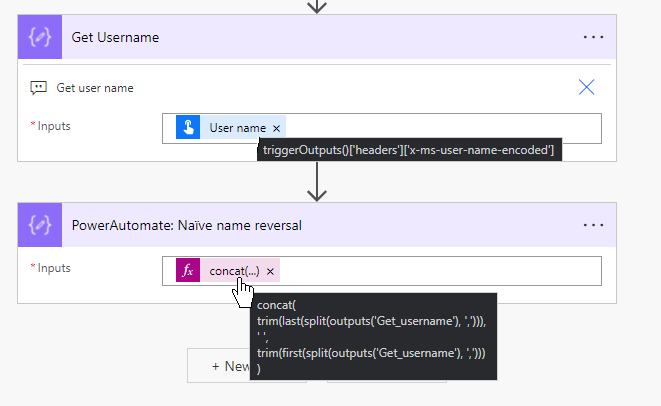Click the Get Username action title

point(115,38)
